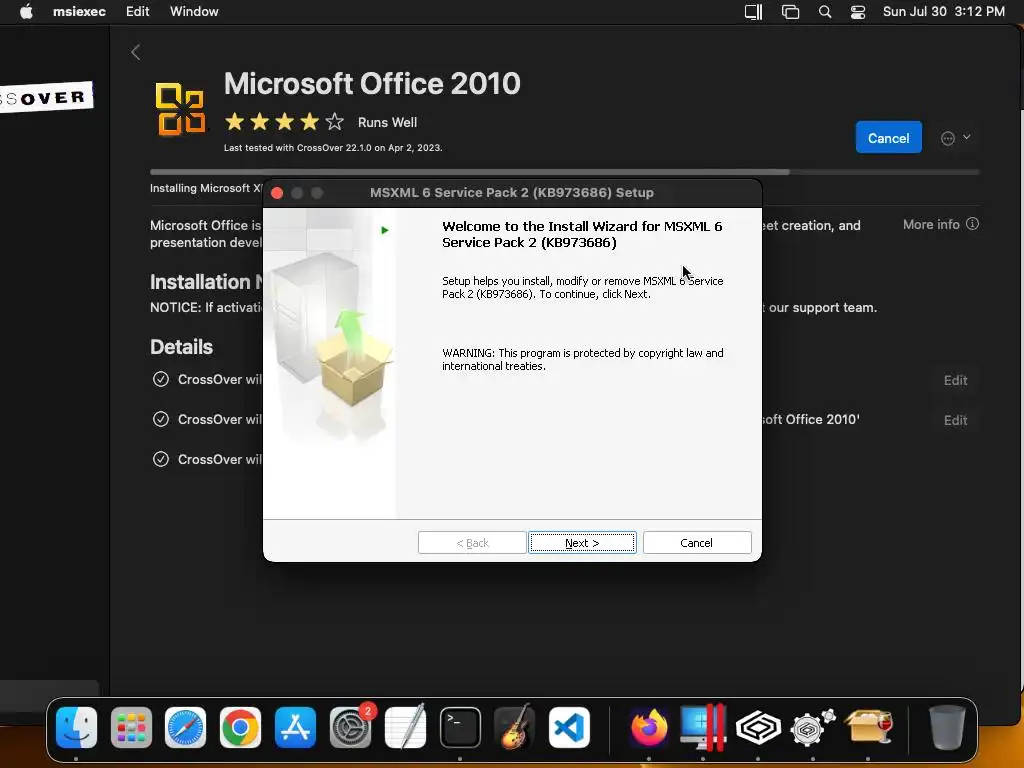Open the Edit menu

[137, 12]
